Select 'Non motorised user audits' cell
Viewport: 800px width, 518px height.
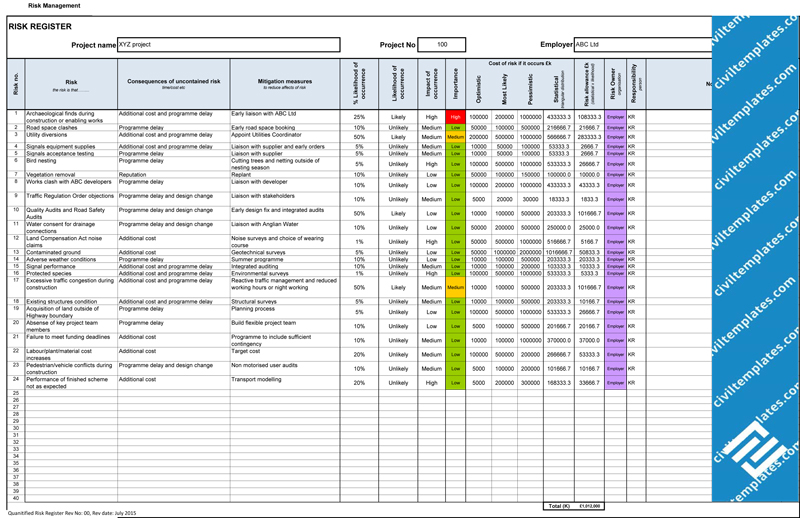click(x=285, y=368)
